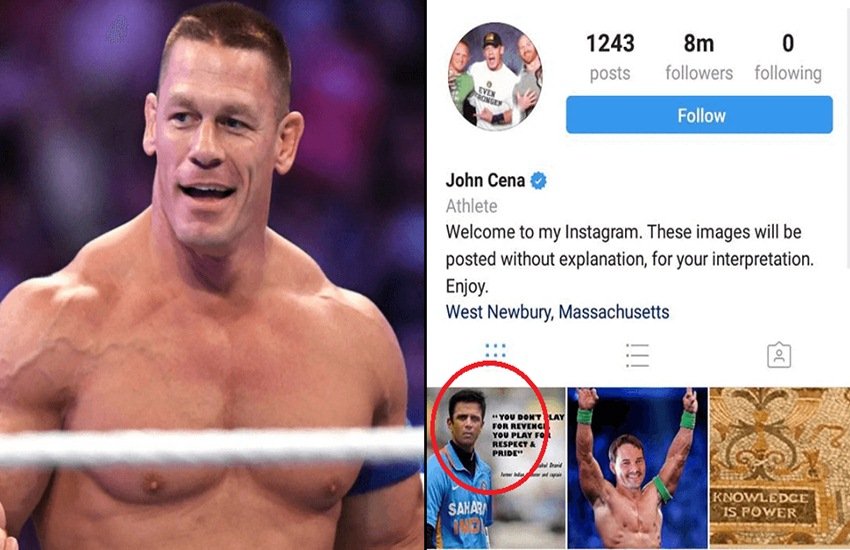This screenshot has height=550, width=850.
Task: Open the wrestler with raised arms post
Action: tap(638, 468)
